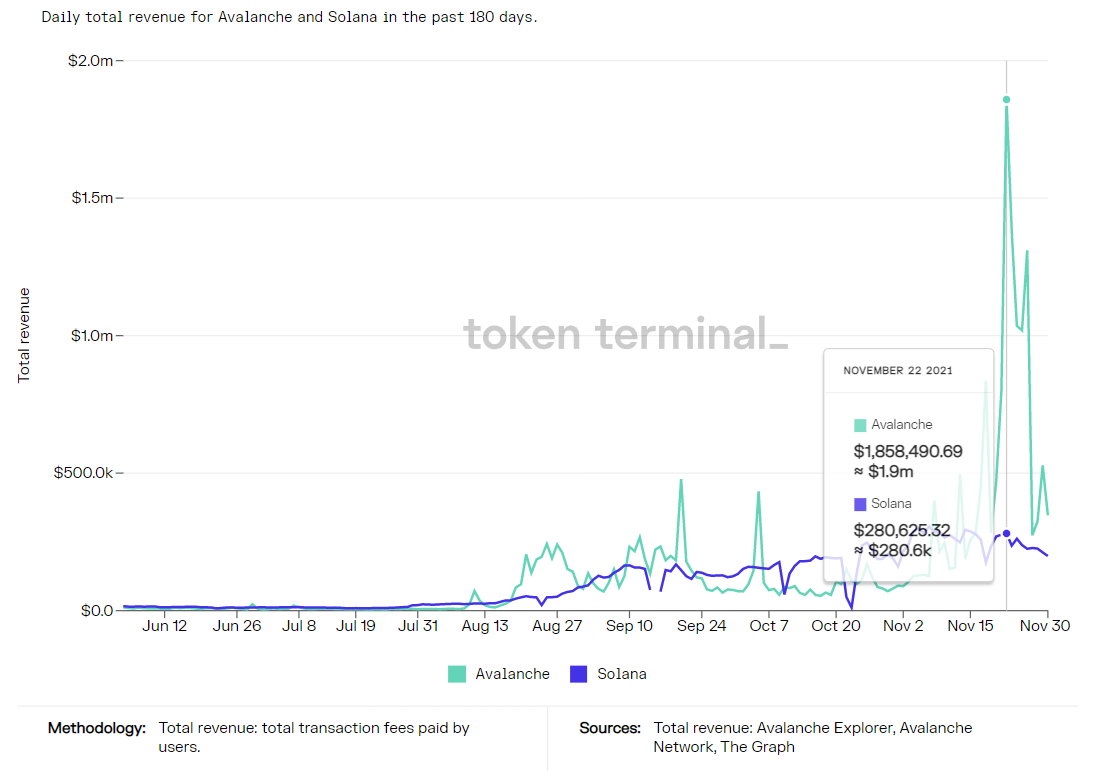Click the 'Sep 24' x-axis label
1097x771 pixels.
pos(701,625)
